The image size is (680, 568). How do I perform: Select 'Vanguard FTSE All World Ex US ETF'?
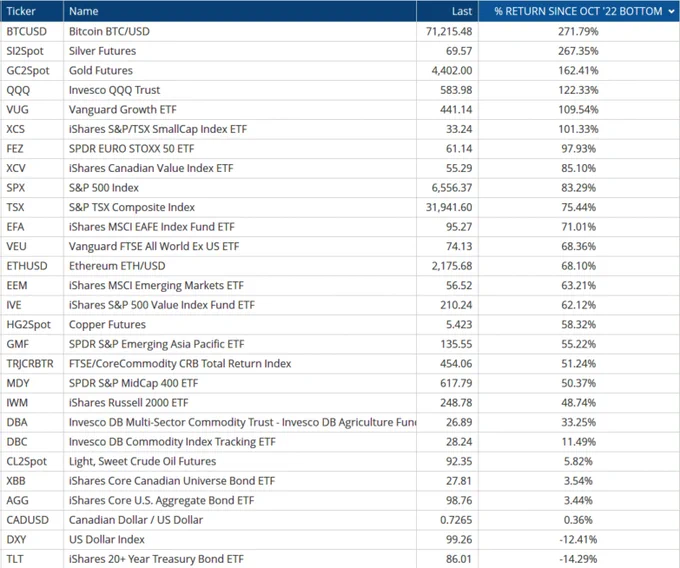[x=154, y=246]
